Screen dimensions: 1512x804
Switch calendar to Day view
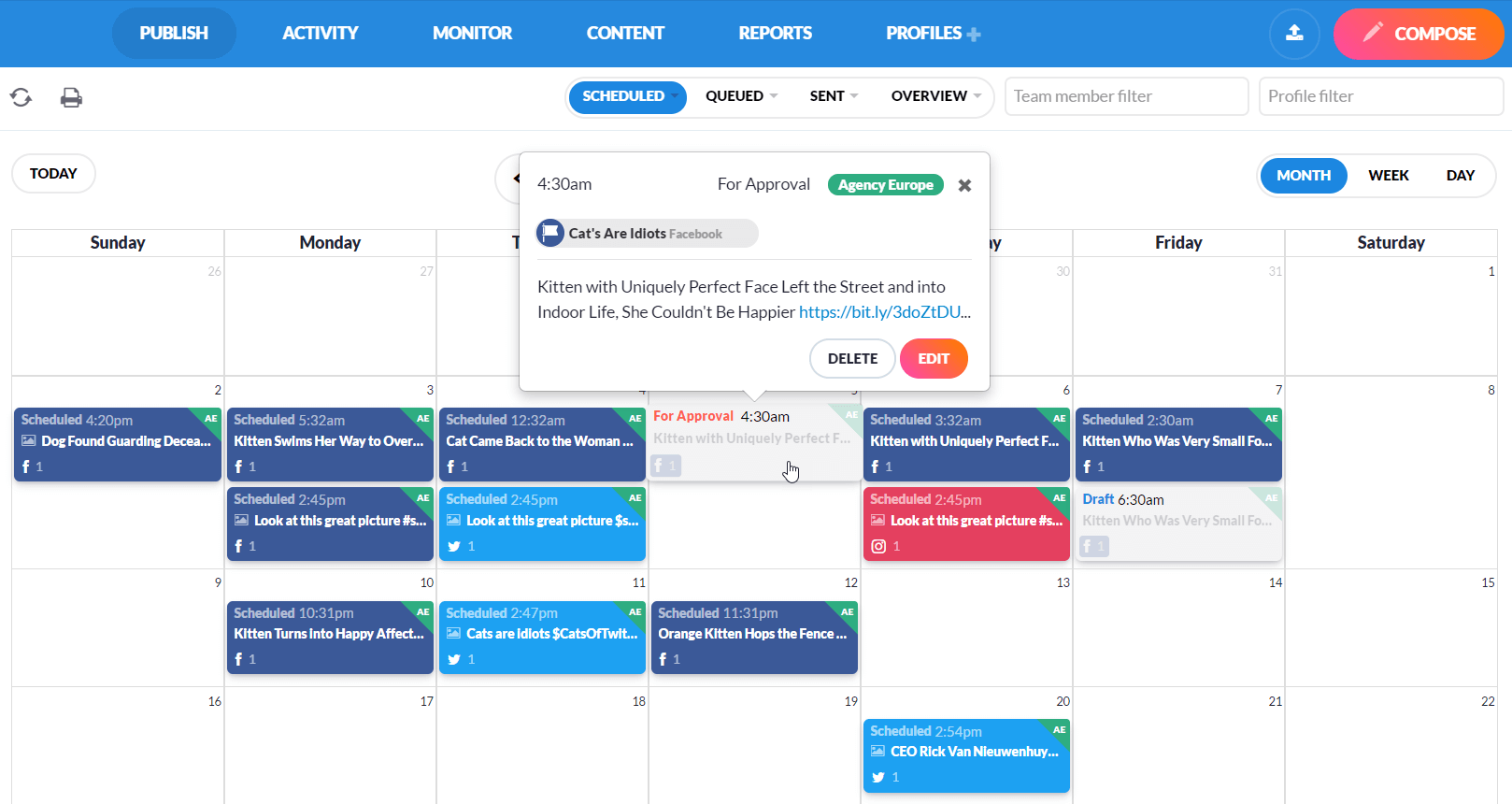click(x=1460, y=176)
